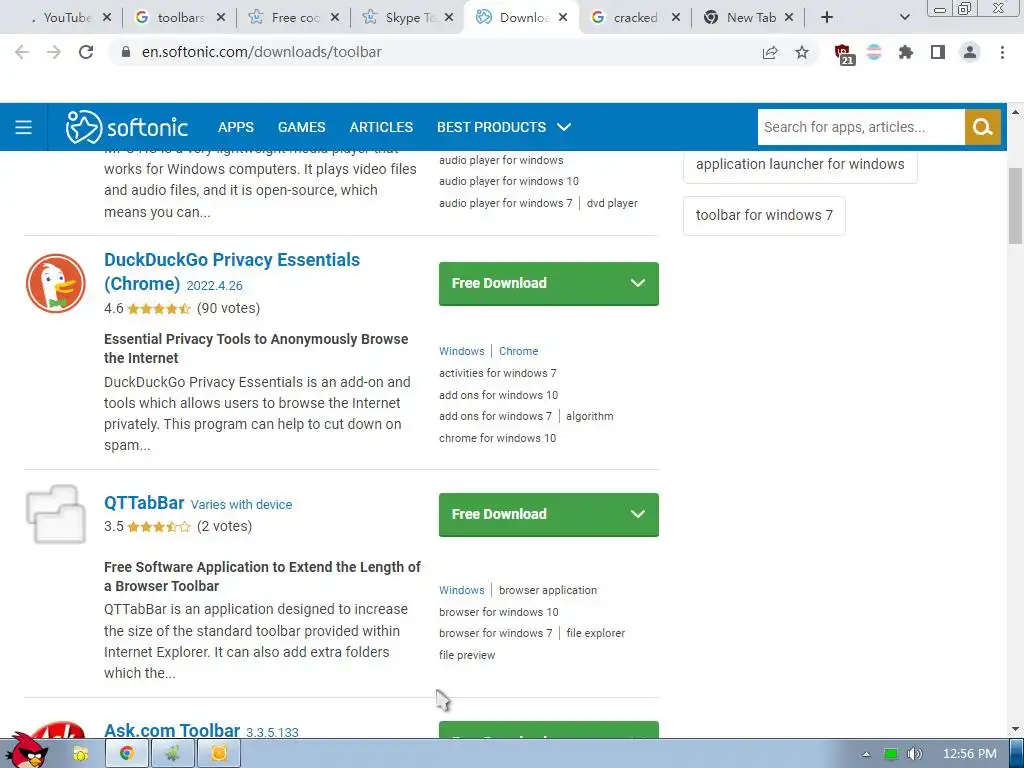Click the orange taskbar application icon
Image resolution: width=1024 pixels, height=768 pixels.
(219, 754)
